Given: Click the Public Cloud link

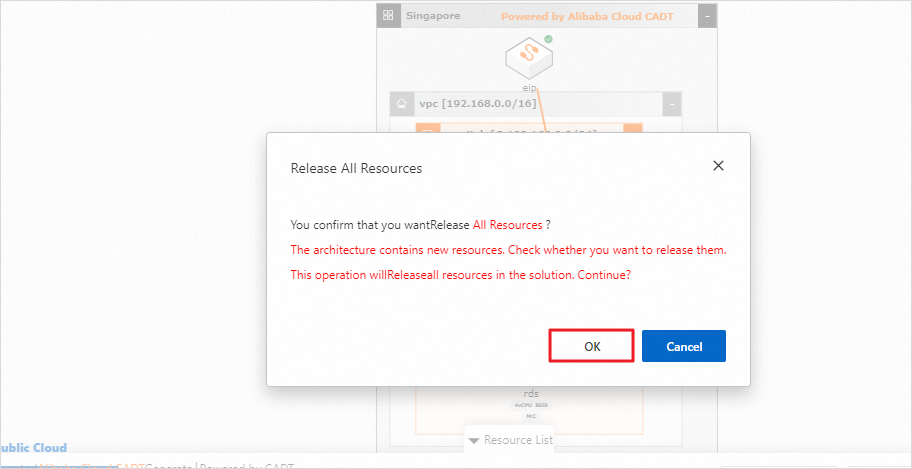Looking at the screenshot, I should click(x=33, y=448).
